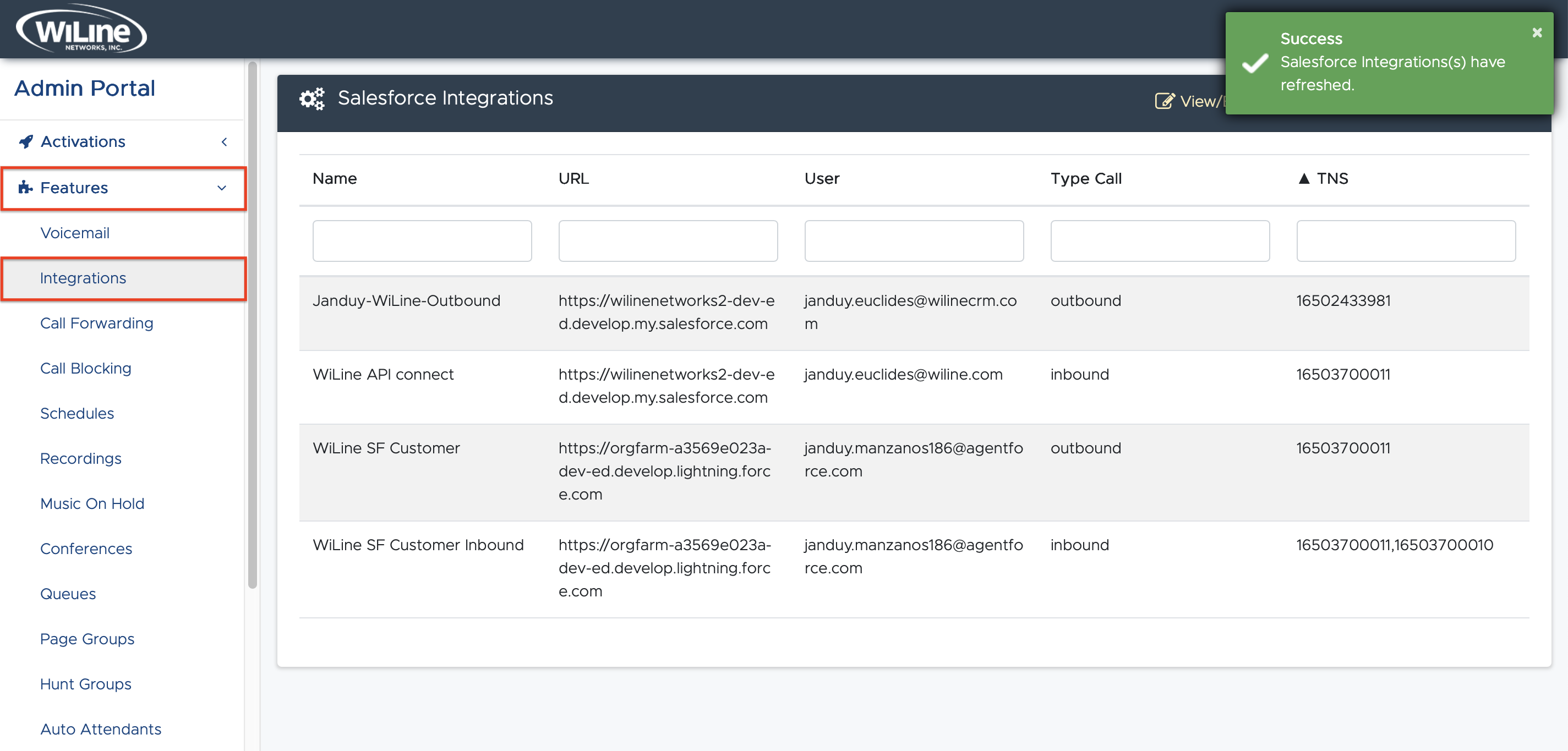Sort the table by the Name column

[x=334, y=178]
